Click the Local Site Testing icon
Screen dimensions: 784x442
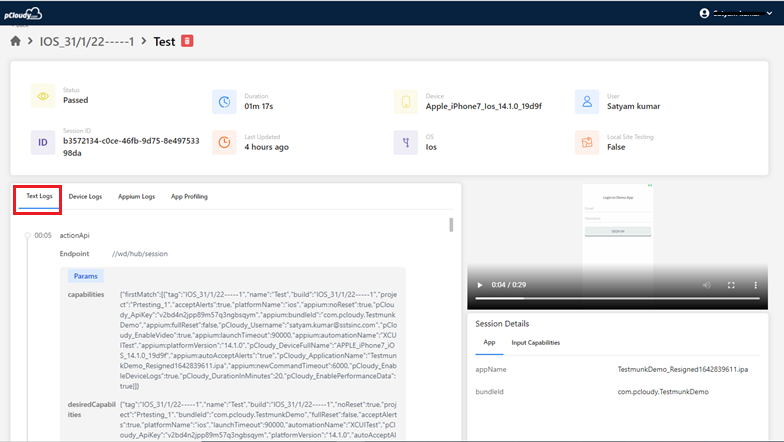586,142
